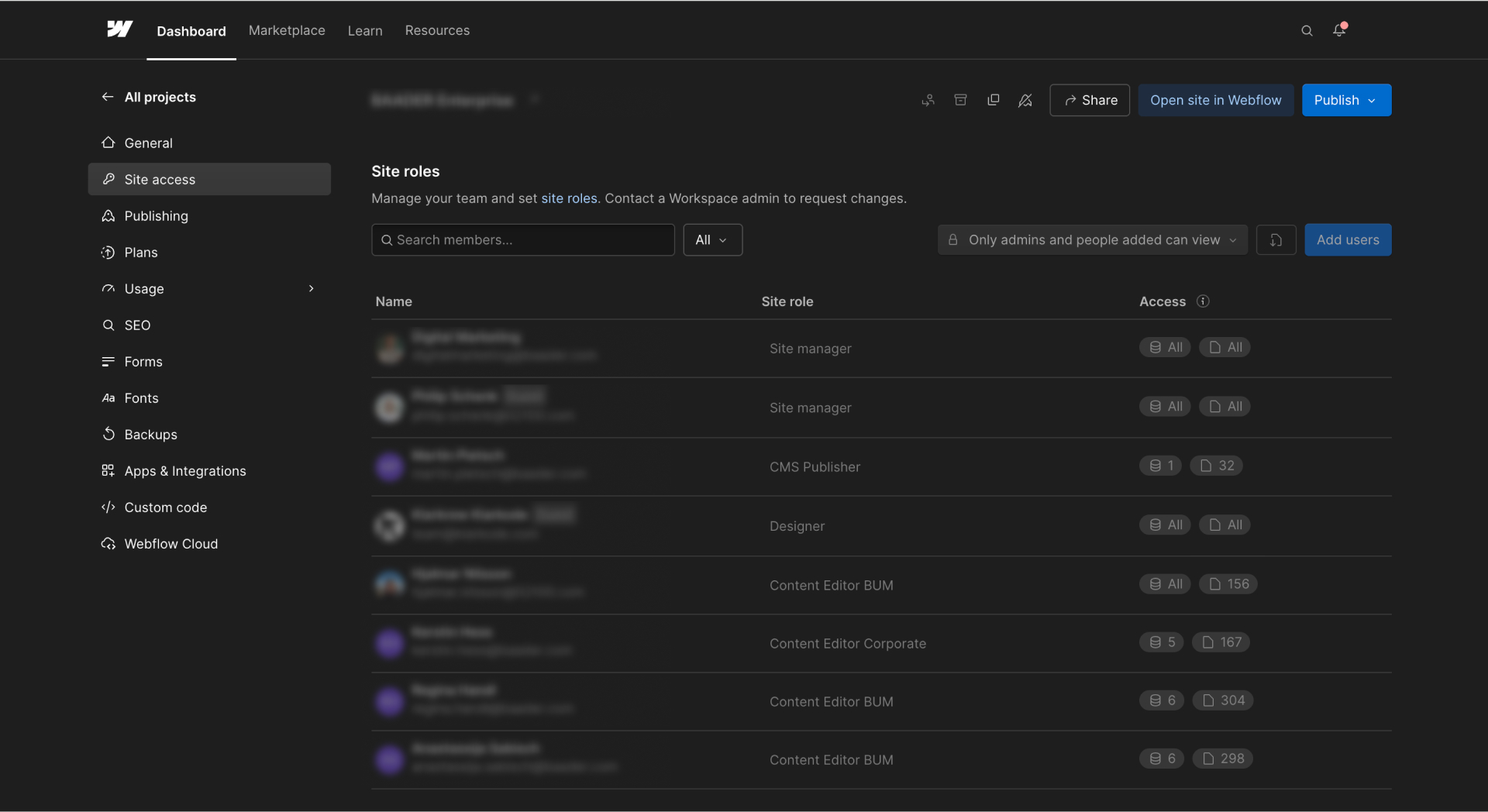
Task: Open the site name dropdown chevron
Action: click(534, 99)
